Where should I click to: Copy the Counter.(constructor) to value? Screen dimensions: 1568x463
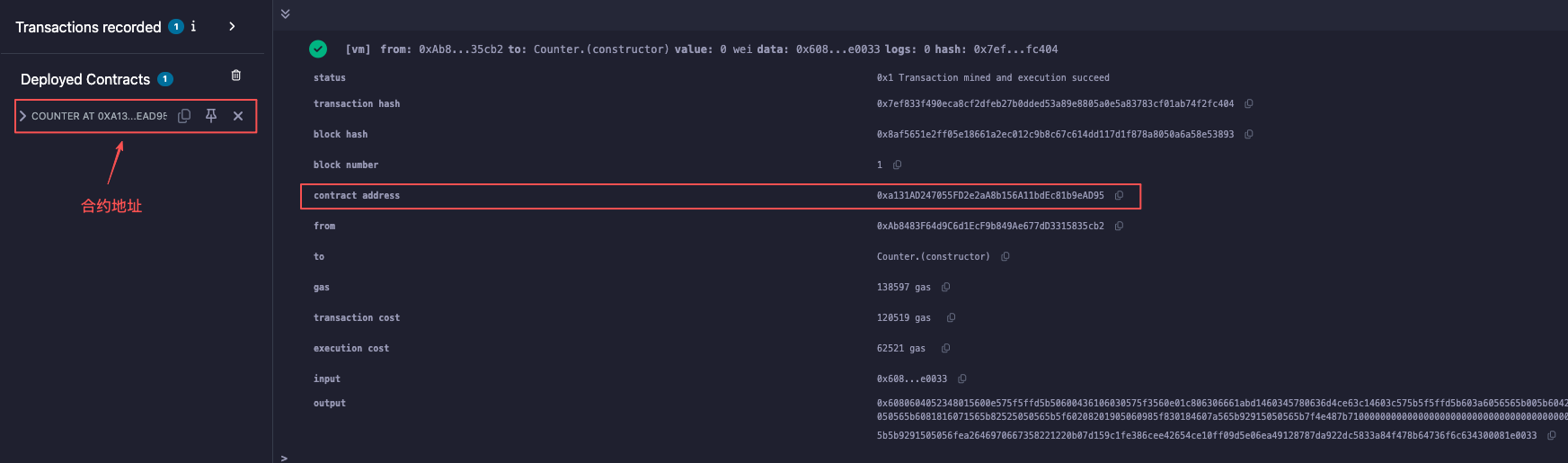pyautogui.click(x=1005, y=257)
